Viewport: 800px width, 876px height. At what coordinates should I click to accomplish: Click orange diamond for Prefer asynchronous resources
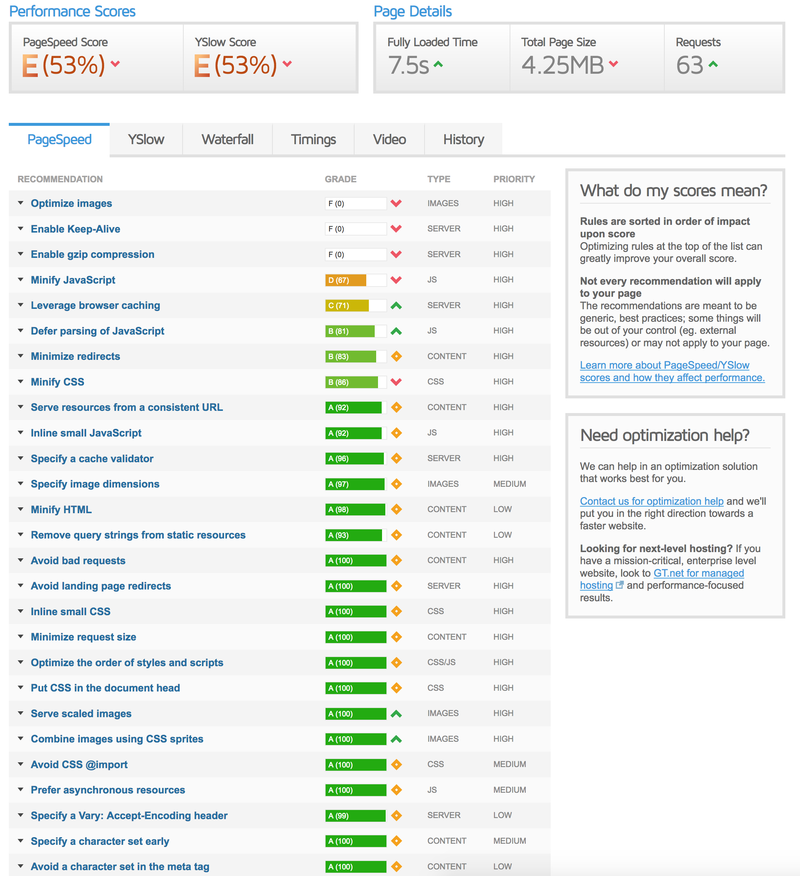(x=396, y=790)
